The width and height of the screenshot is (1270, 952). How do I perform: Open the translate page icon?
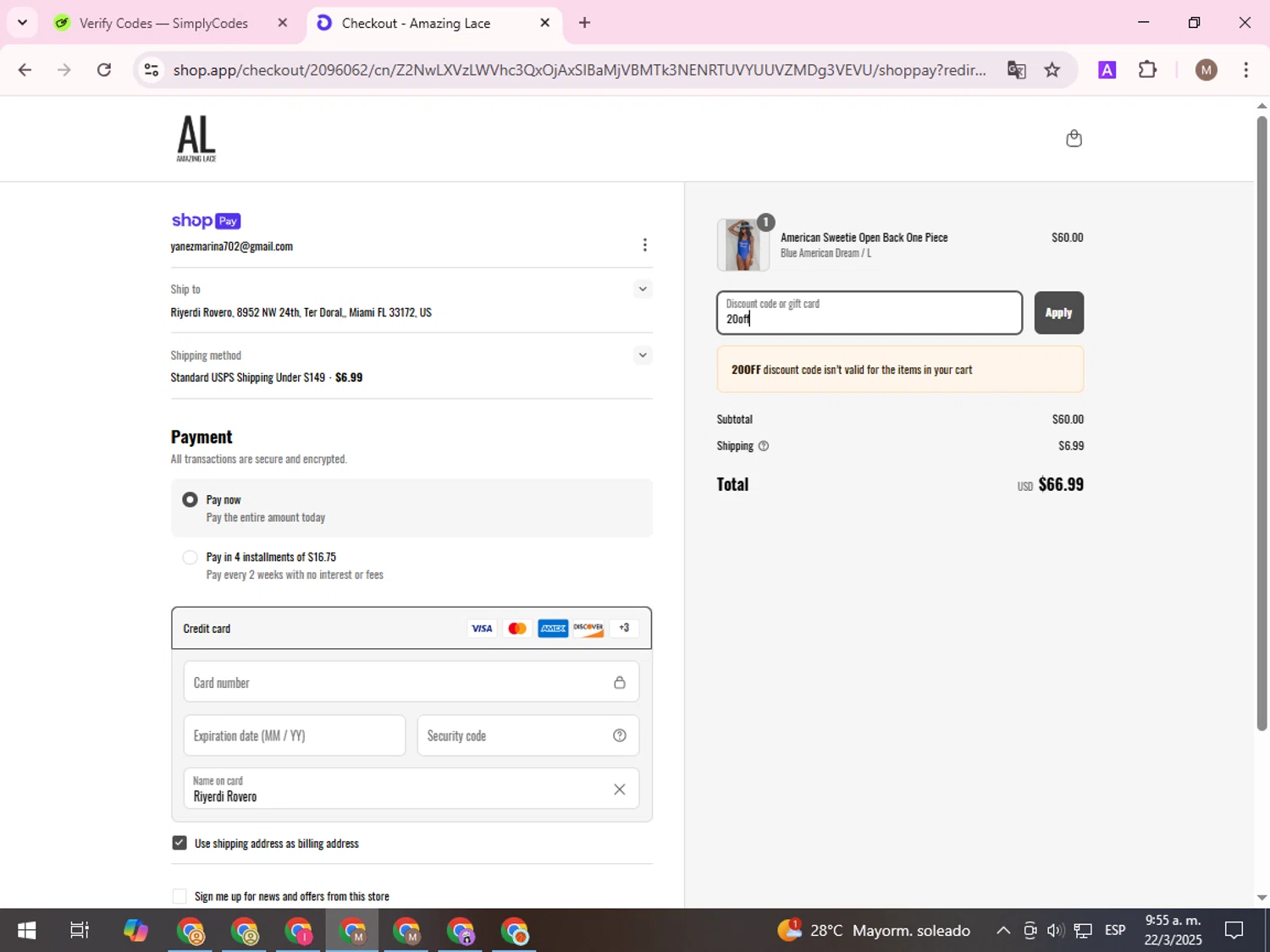tap(1016, 69)
